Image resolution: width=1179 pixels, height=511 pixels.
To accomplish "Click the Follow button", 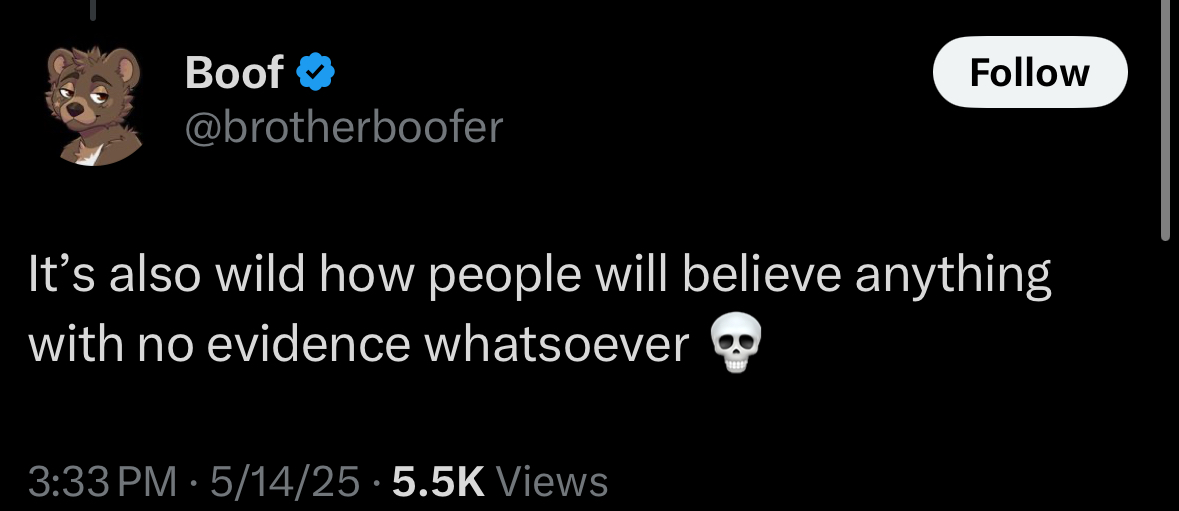I will click(1029, 72).
